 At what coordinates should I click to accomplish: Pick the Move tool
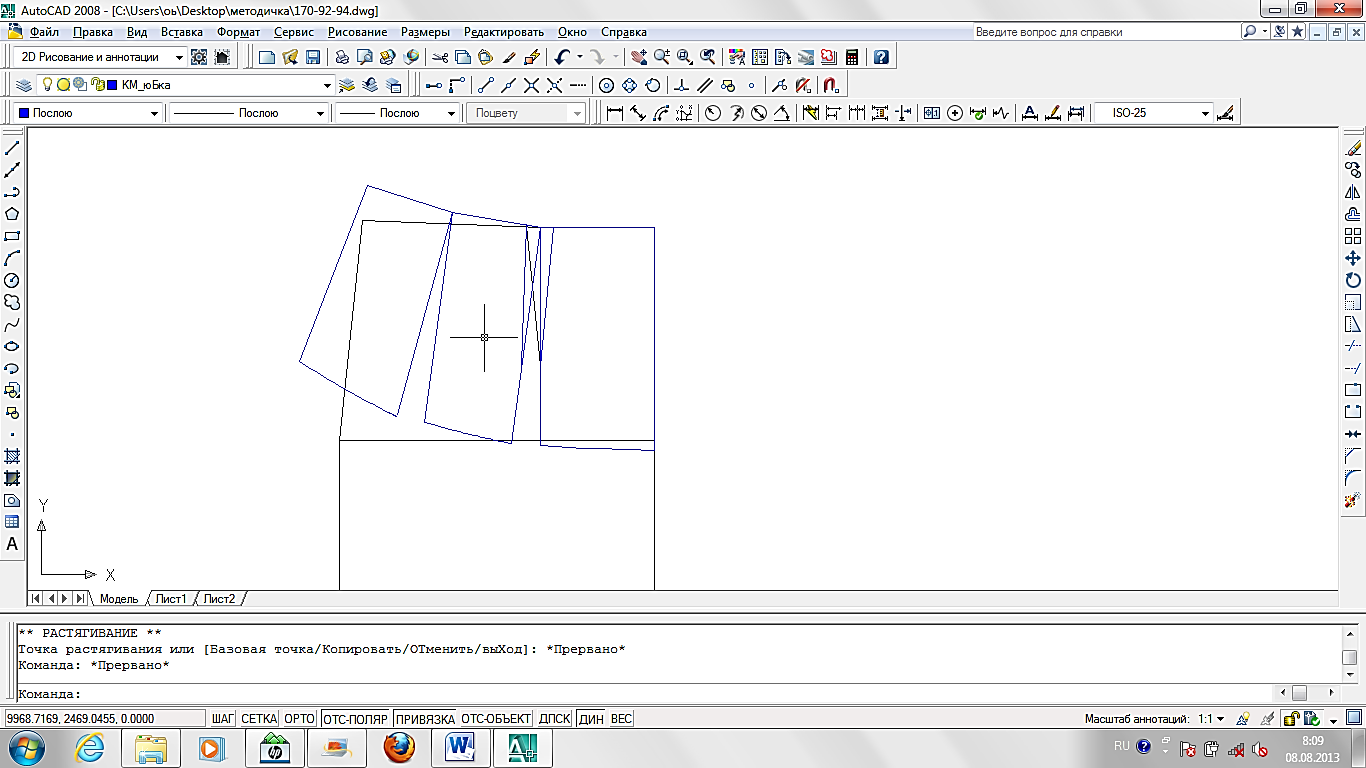pos(1353,258)
